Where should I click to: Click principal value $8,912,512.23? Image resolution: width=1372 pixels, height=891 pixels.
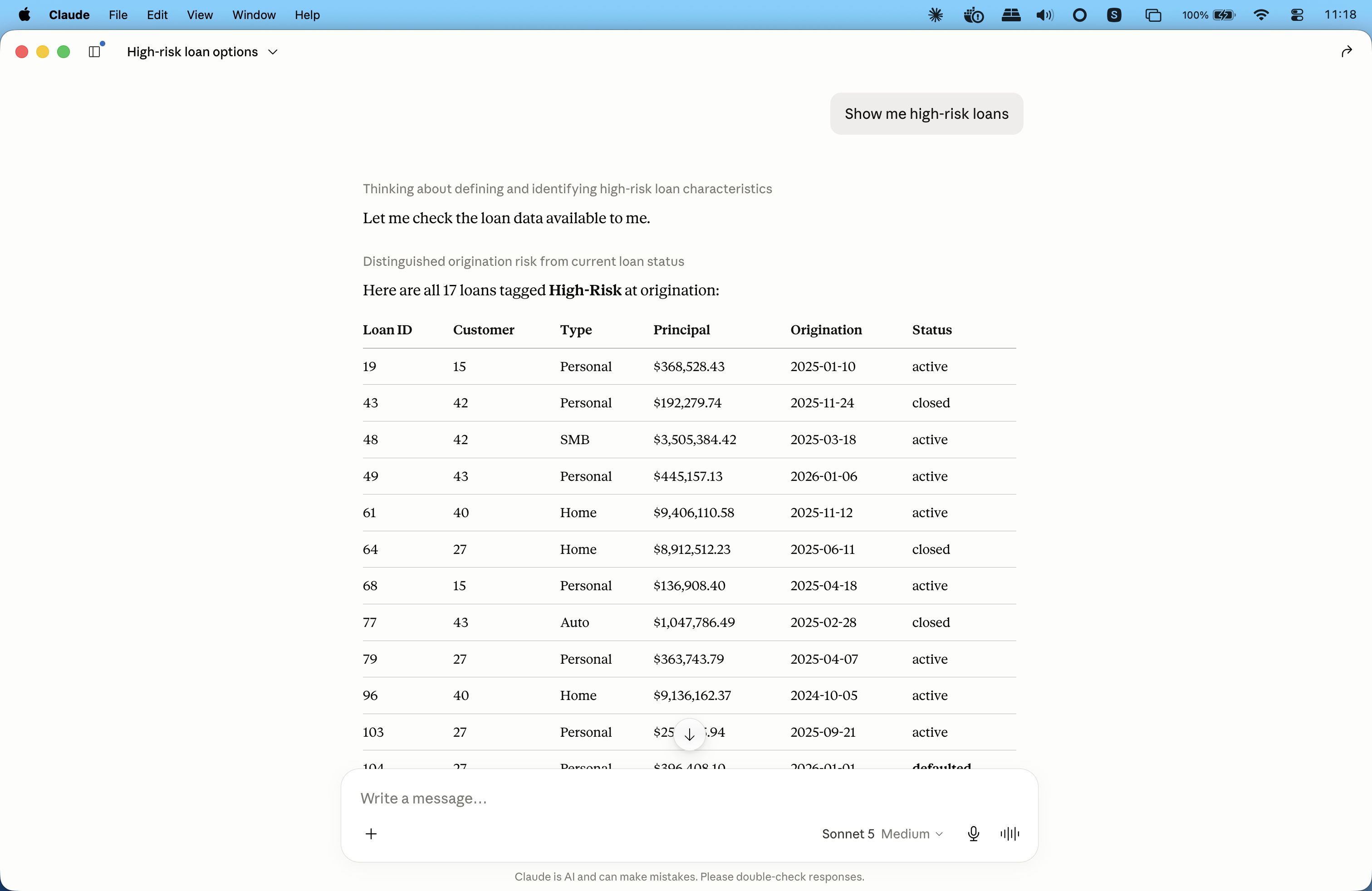692,549
